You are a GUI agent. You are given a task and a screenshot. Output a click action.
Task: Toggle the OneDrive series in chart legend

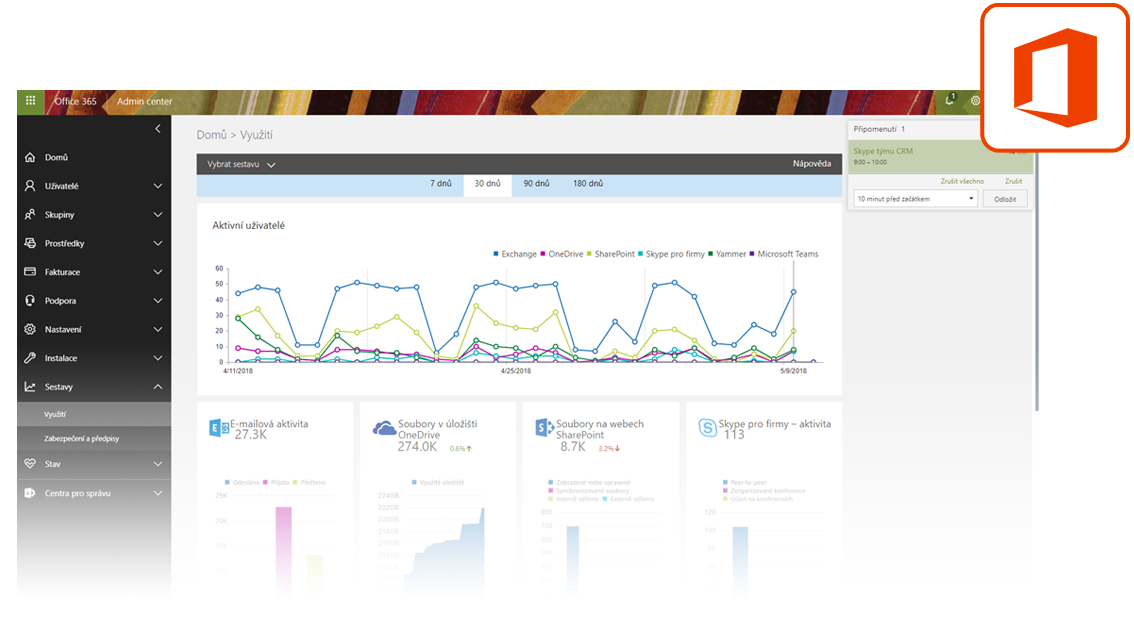point(562,254)
